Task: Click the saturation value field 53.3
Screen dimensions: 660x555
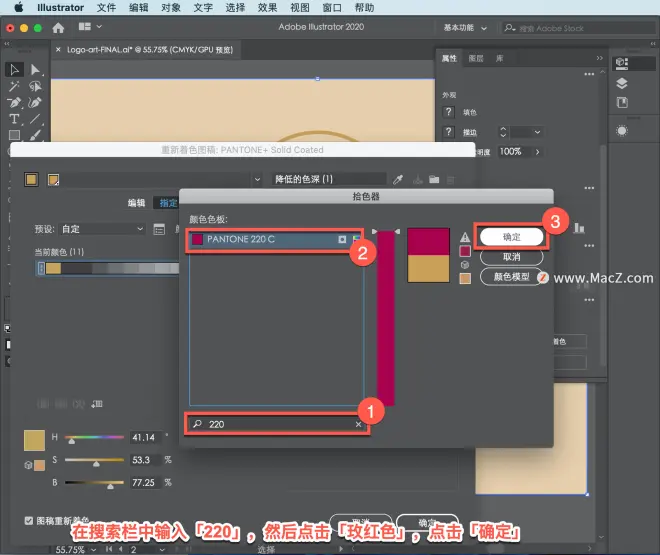Action: (145, 460)
